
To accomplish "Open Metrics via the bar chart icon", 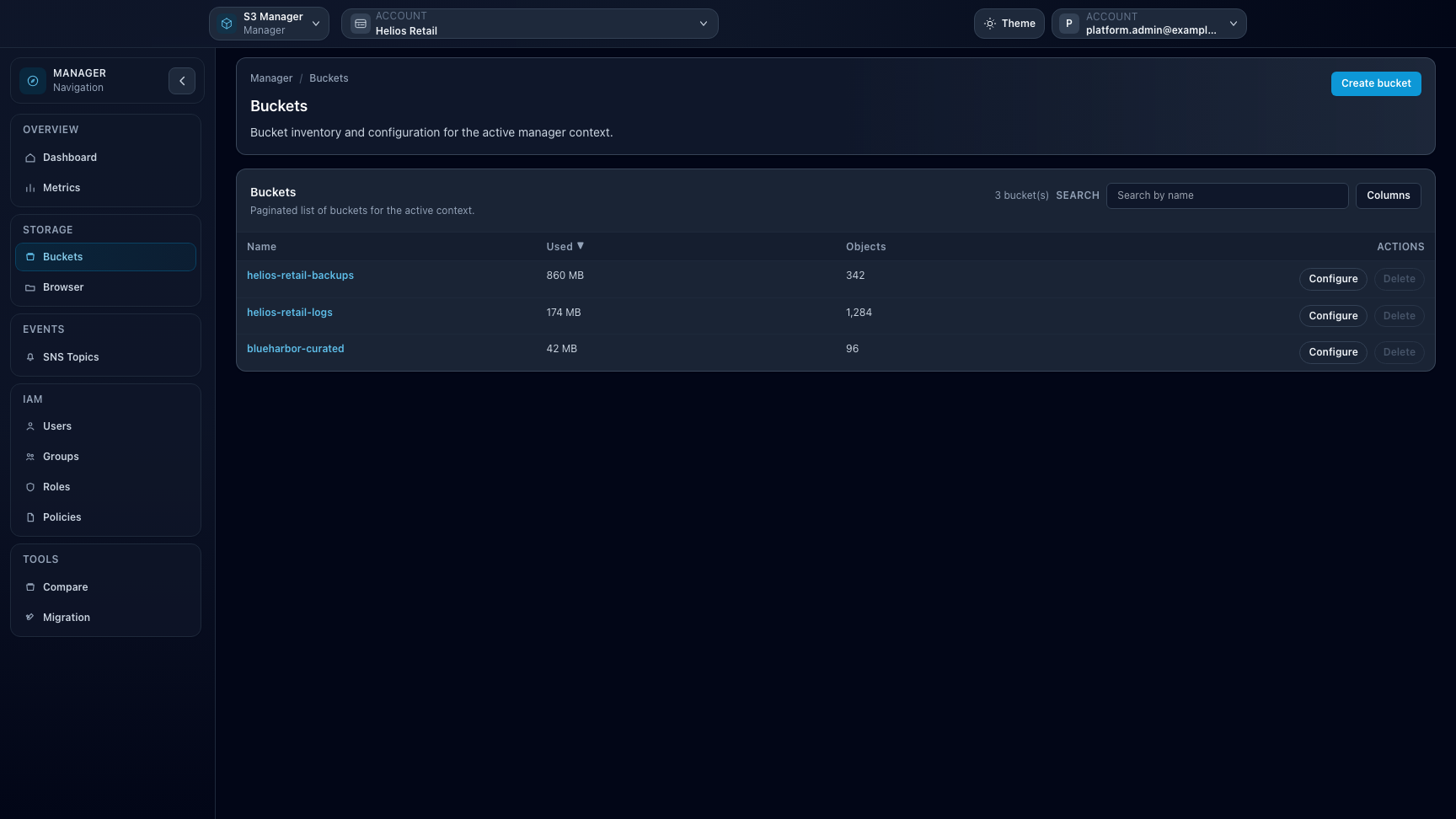I will 30,188.
